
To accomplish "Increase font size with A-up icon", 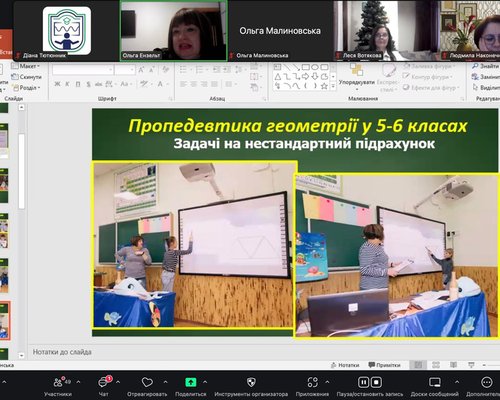I will pos(141,70).
